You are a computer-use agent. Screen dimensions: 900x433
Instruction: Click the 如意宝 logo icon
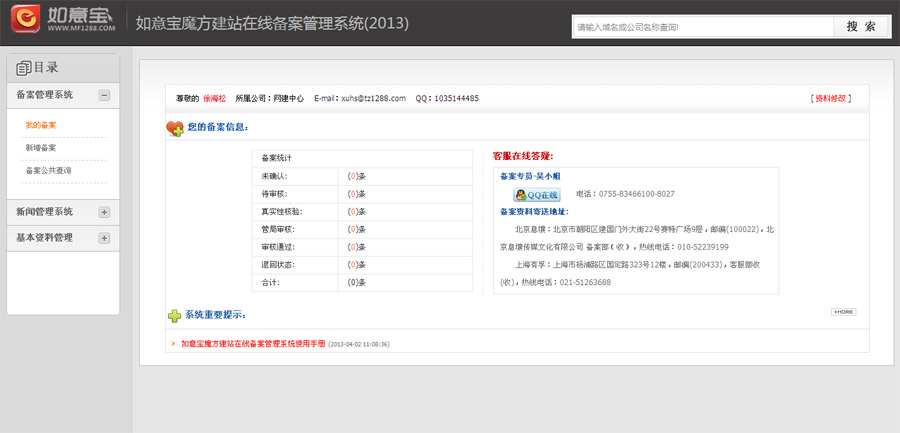(25, 19)
